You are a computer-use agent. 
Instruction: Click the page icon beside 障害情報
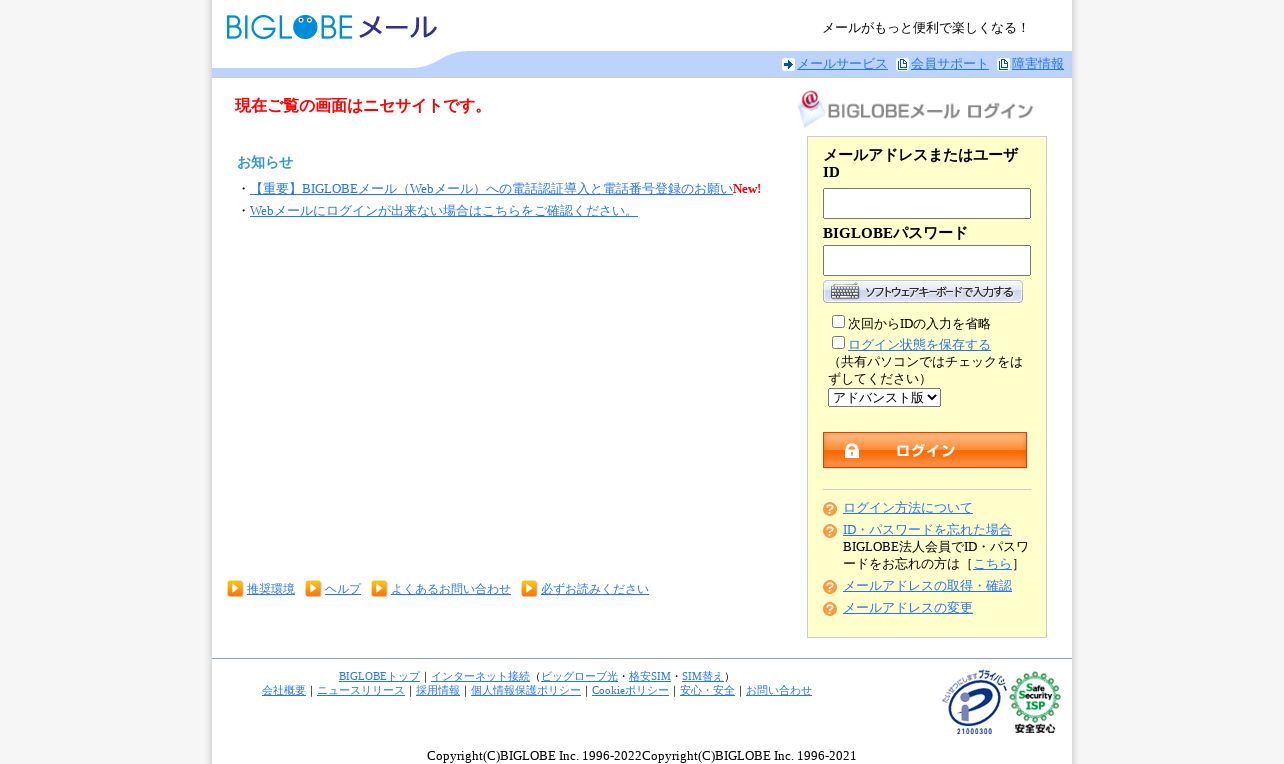(x=1004, y=64)
